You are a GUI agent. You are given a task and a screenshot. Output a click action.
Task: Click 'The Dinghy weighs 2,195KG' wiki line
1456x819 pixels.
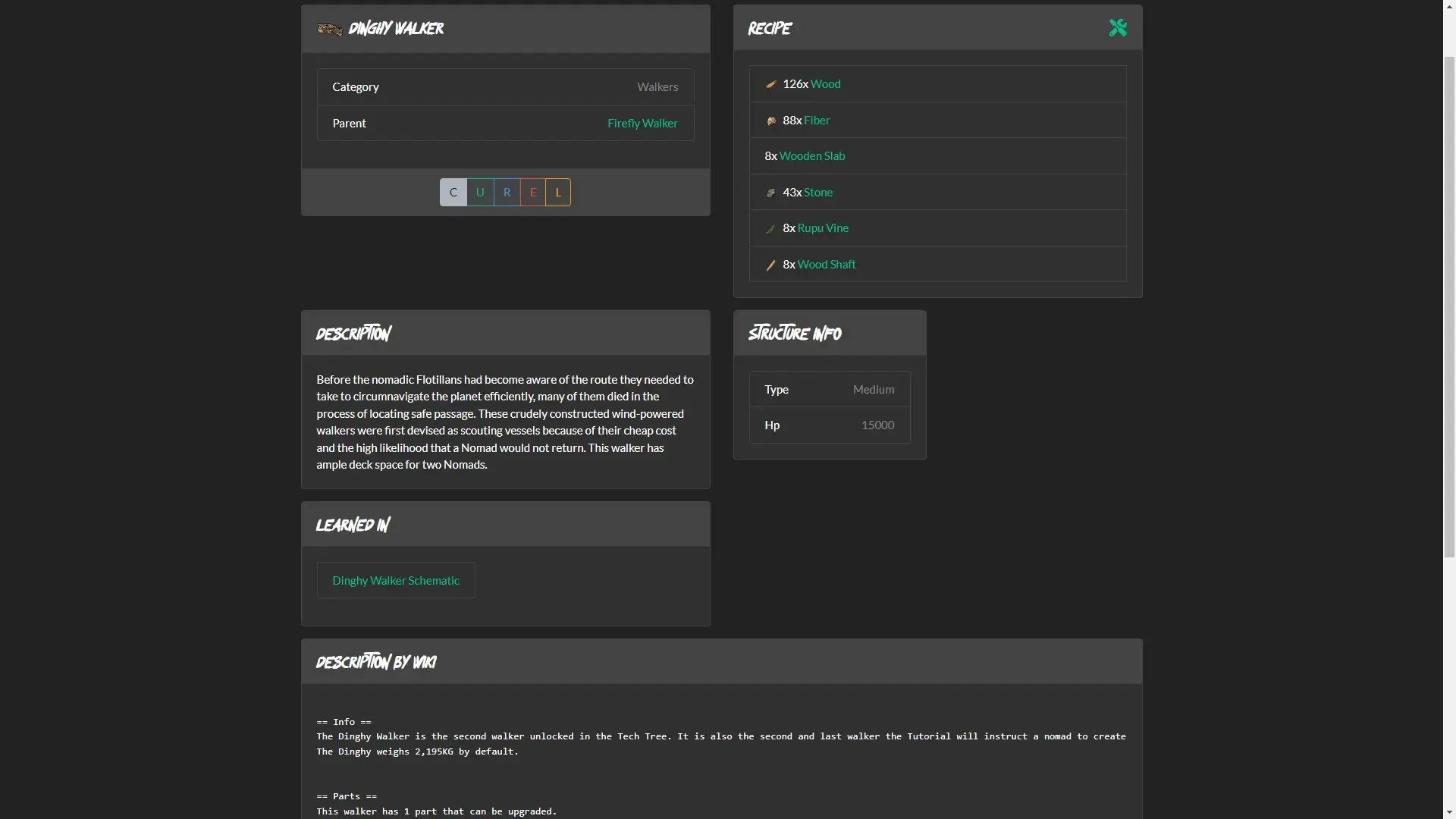pos(418,752)
